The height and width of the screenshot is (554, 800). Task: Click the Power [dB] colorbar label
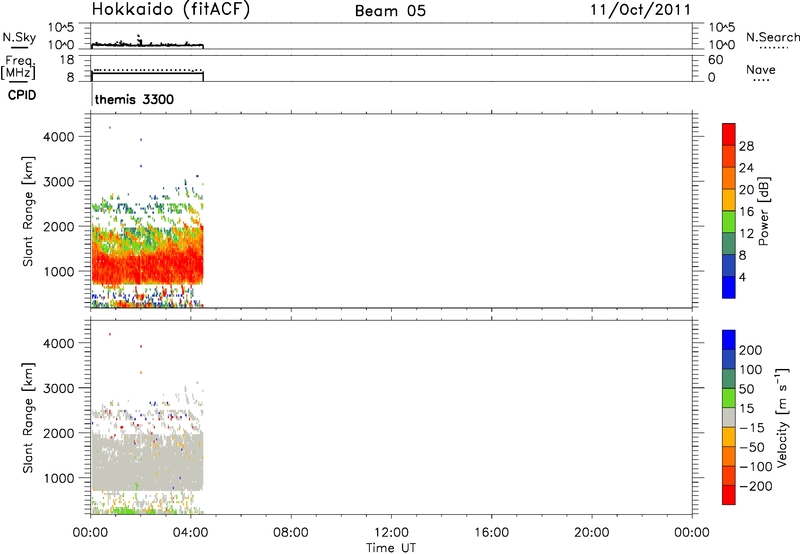click(x=763, y=211)
